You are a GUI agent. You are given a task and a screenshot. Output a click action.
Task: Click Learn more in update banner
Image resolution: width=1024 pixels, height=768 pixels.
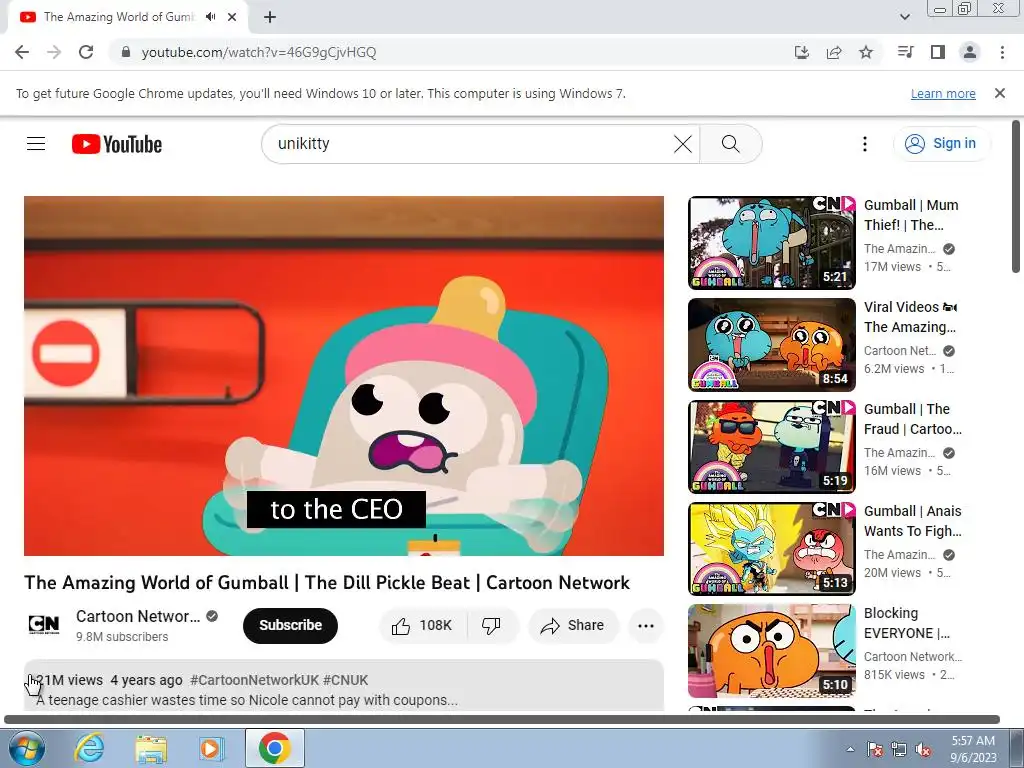pos(943,93)
